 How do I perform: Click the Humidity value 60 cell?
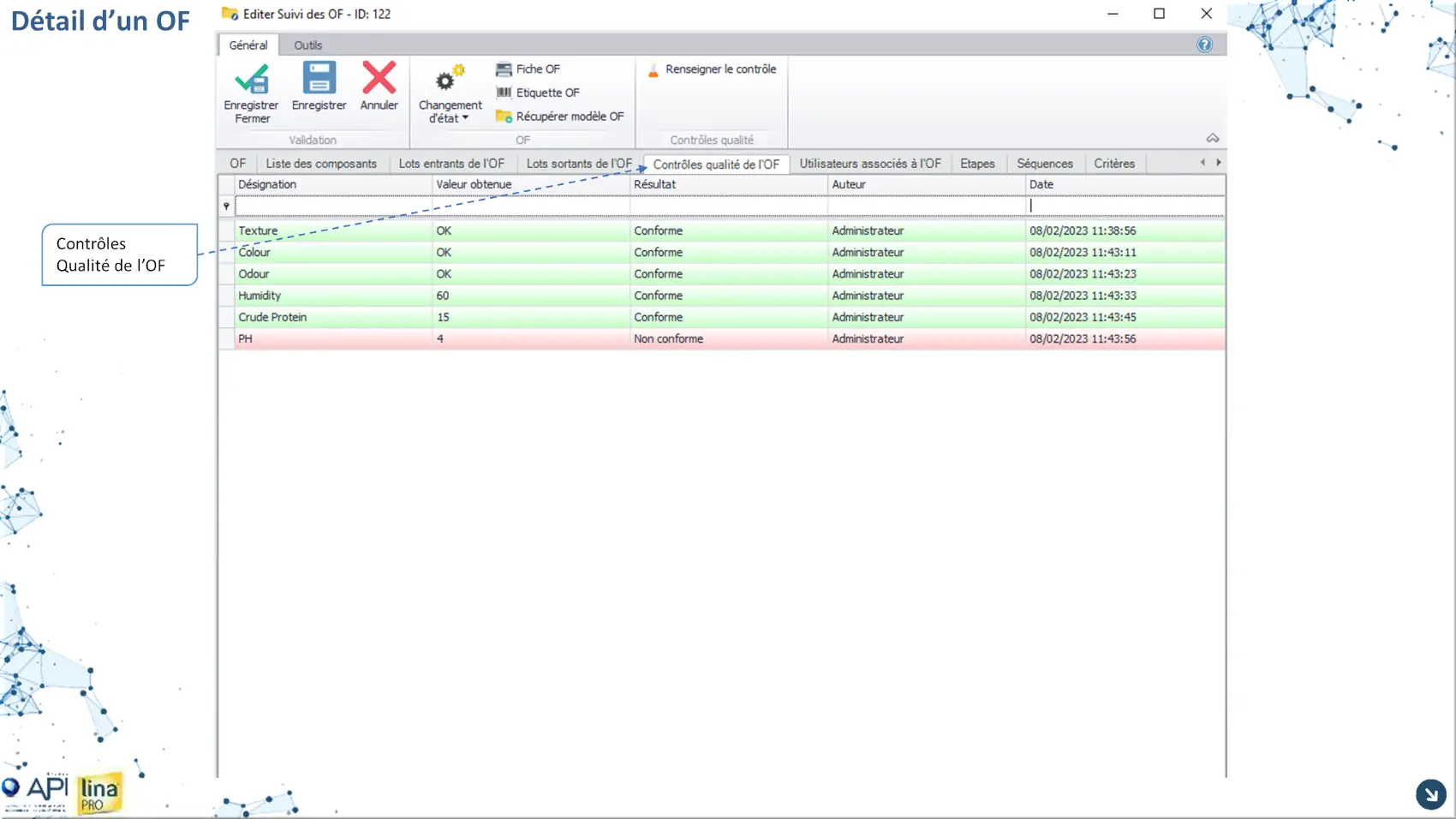coord(531,296)
